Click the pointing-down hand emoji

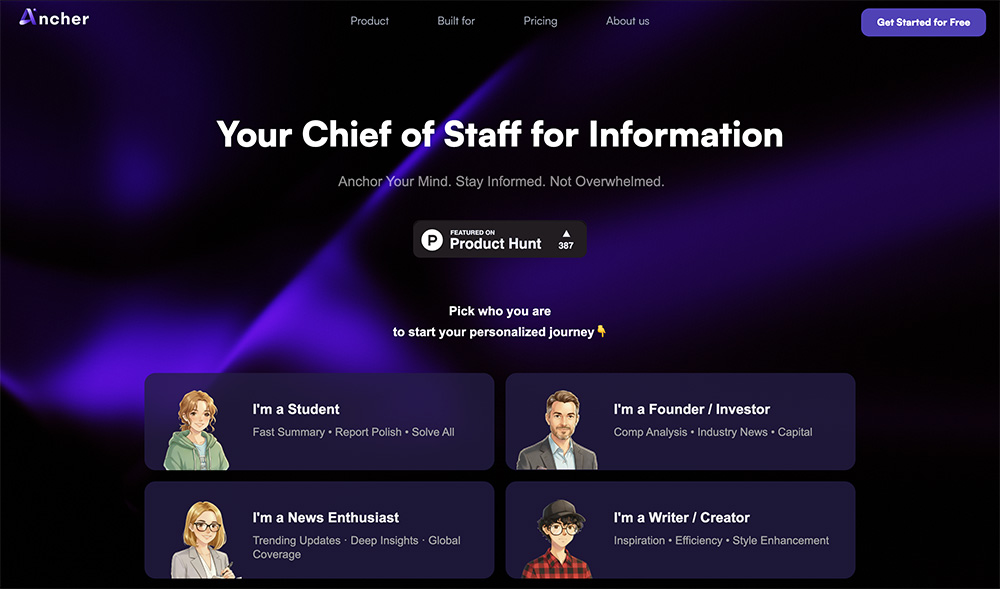601,331
